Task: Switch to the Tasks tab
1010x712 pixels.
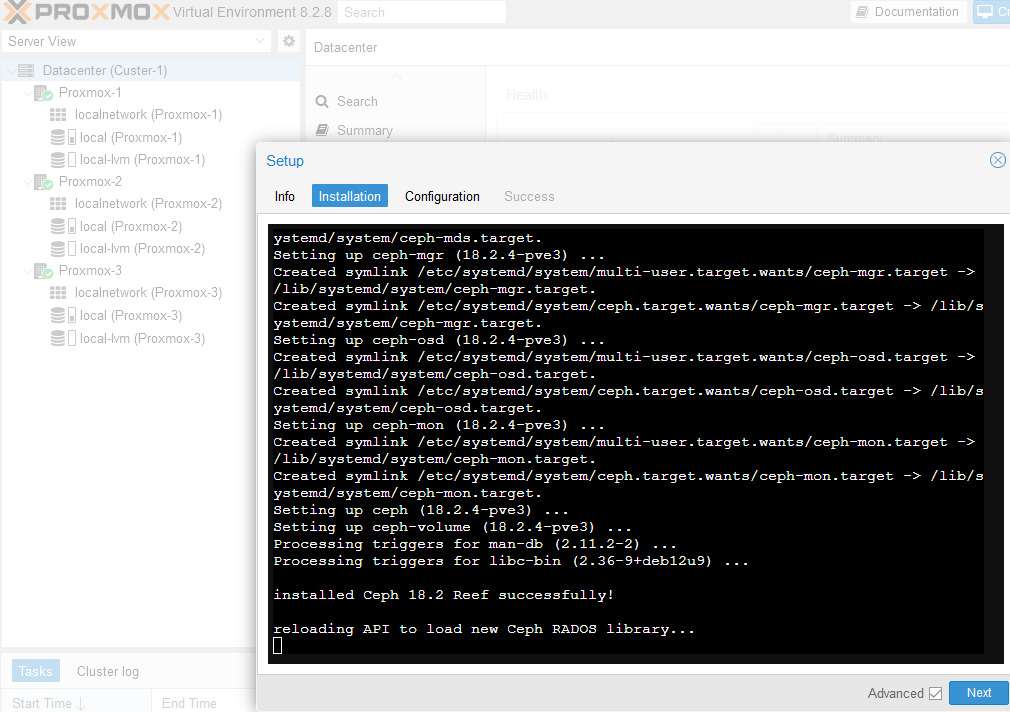Action: [x=35, y=671]
